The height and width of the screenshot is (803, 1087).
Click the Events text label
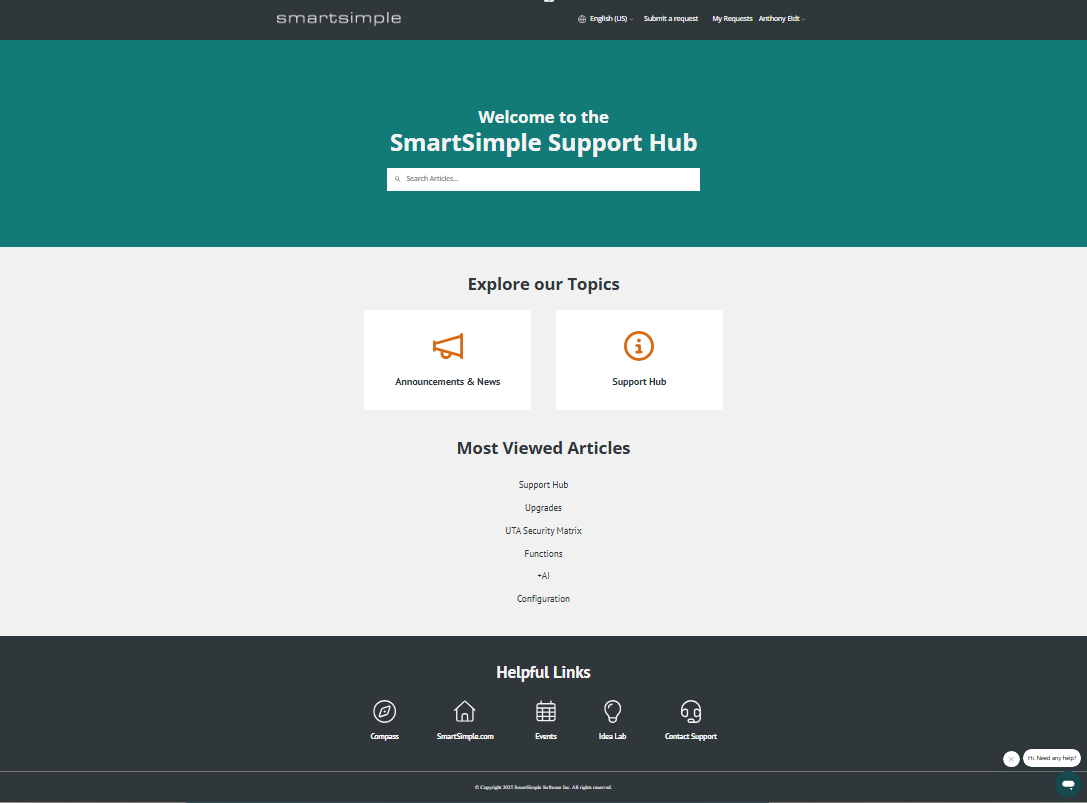(546, 736)
